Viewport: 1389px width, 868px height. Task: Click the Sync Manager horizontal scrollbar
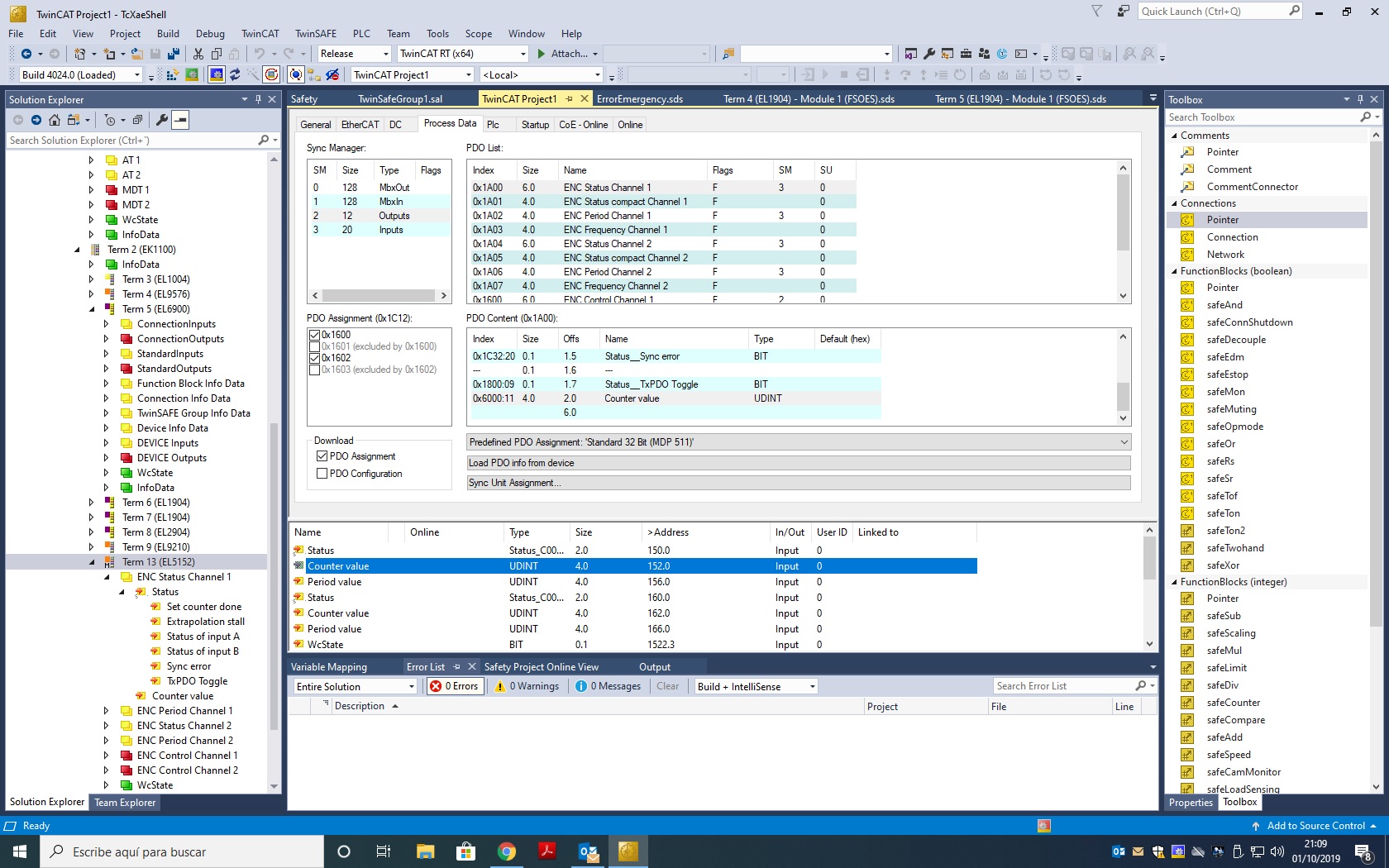coord(379,295)
